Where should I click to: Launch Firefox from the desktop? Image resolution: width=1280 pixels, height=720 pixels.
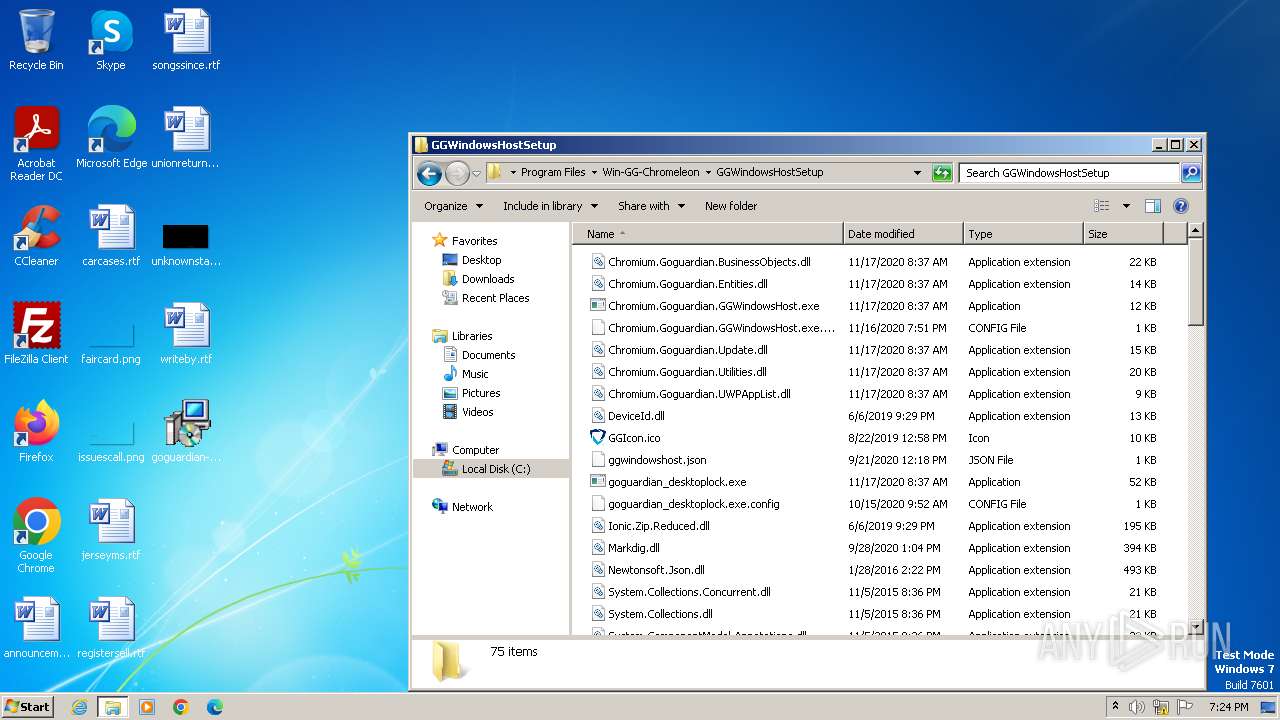coord(36,432)
